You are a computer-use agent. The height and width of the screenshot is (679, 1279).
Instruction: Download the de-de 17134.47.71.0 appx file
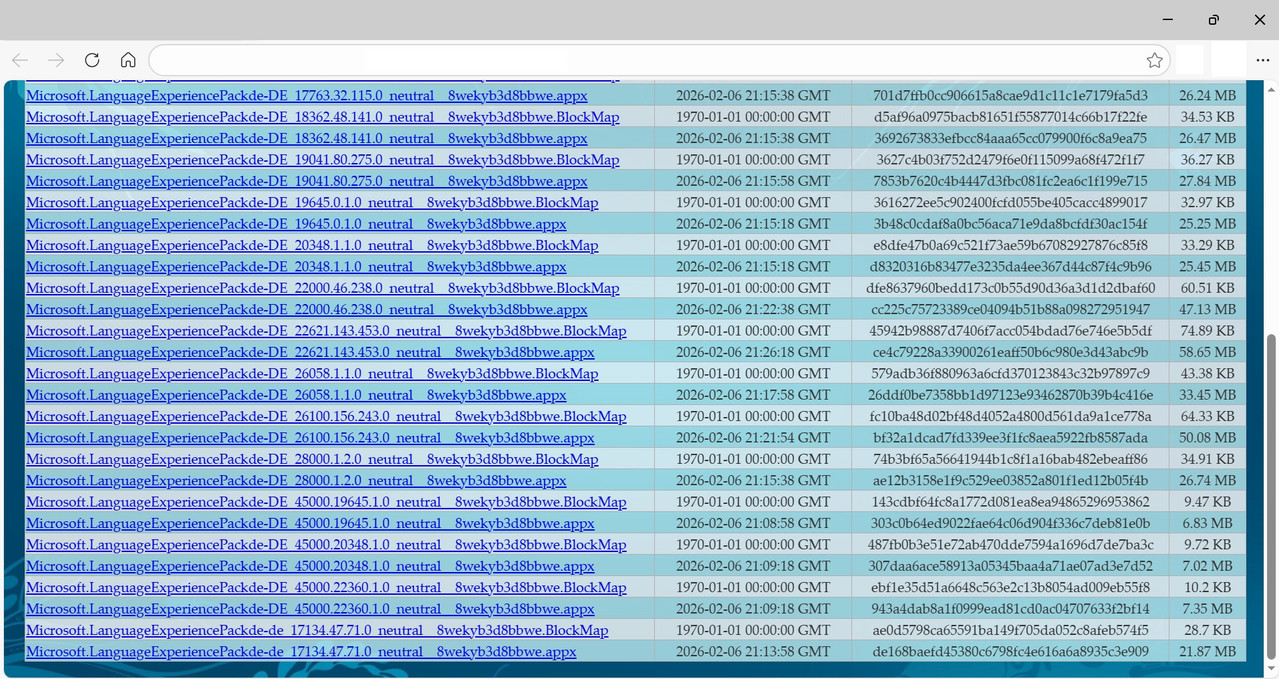301,652
